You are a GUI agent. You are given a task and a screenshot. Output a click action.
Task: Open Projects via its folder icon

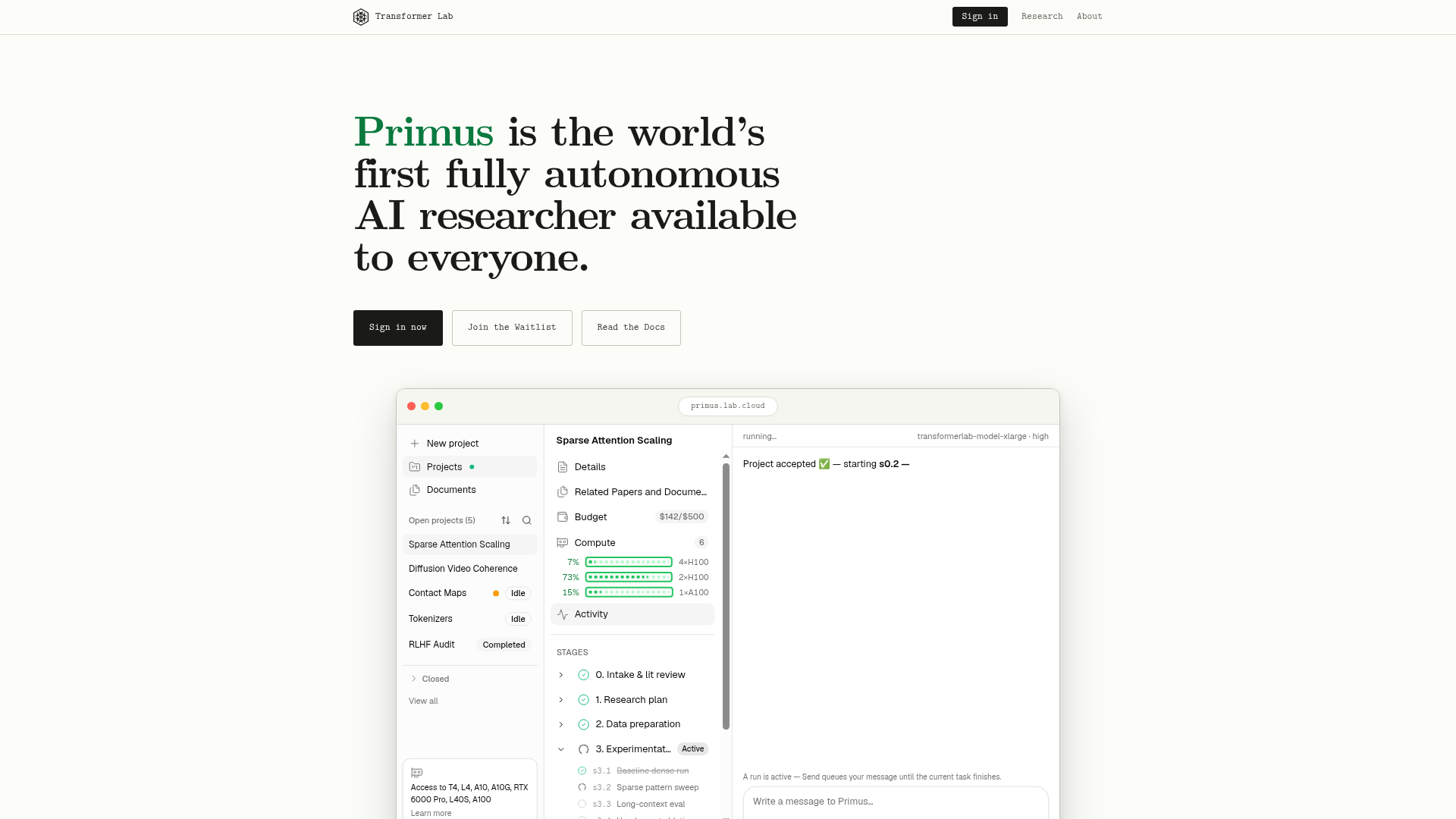[x=415, y=467]
